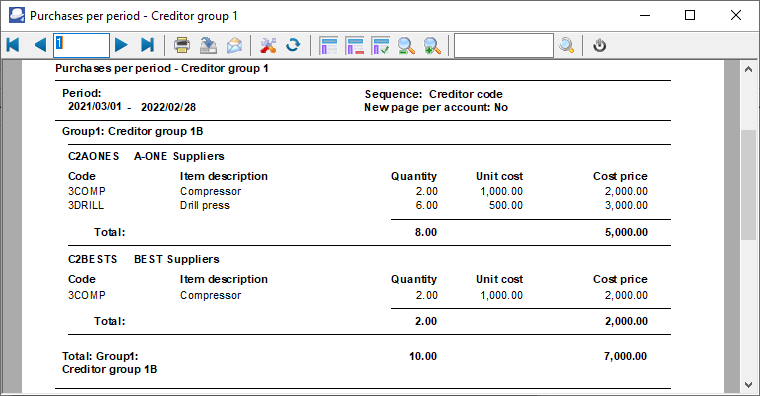Click the 5,000.00 total cost price
760x396 pixels.
coord(626,232)
